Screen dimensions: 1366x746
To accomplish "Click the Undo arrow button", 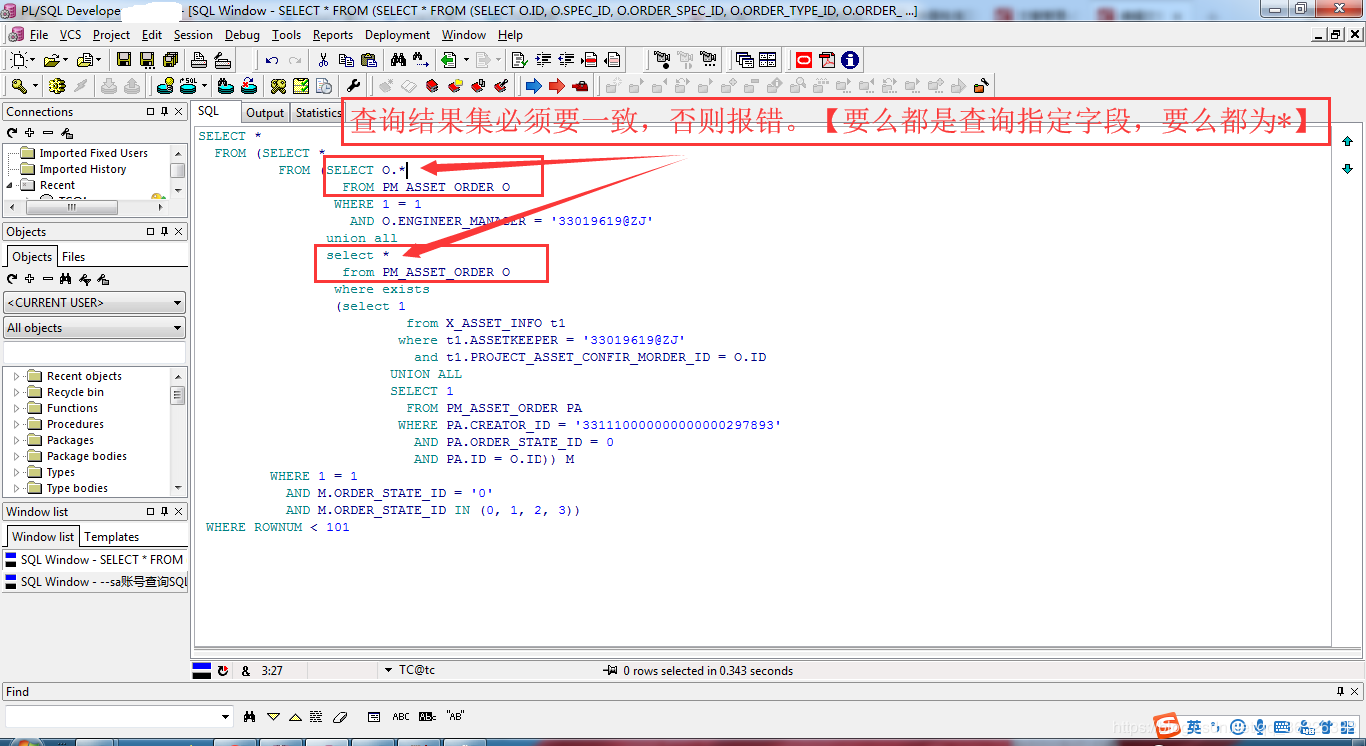I will click(271, 60).
